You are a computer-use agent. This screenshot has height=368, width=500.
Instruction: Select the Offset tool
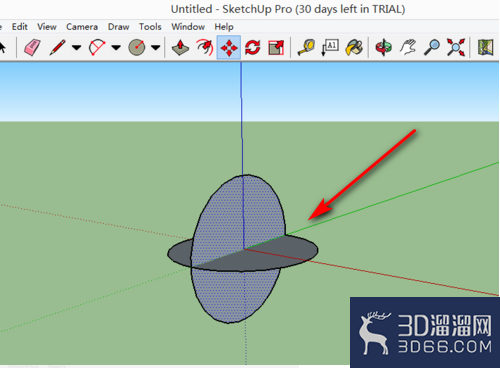(x=205, y=47)
